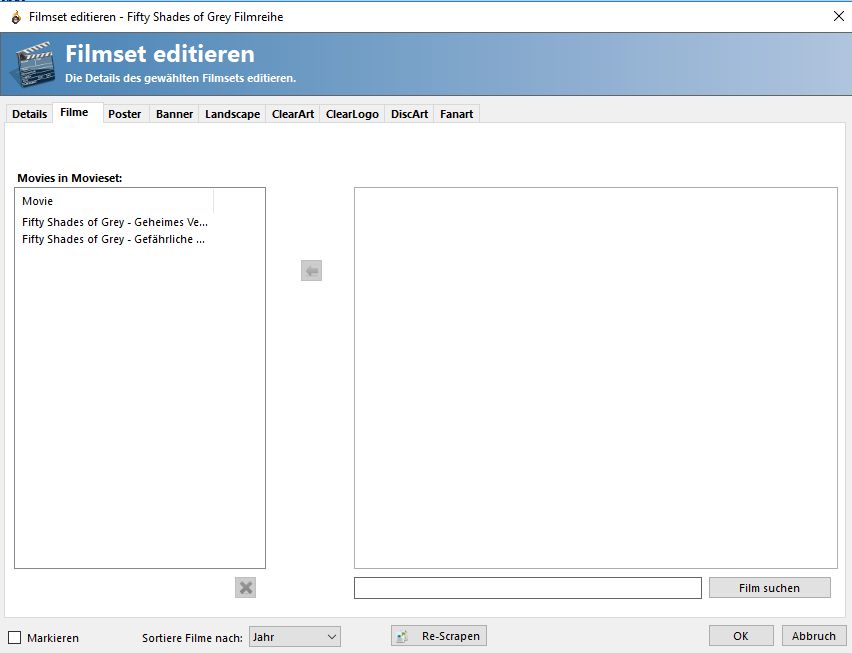The image size is (852, 653).
Task: Click the app icon in title bar
Action: pos(16,17)
